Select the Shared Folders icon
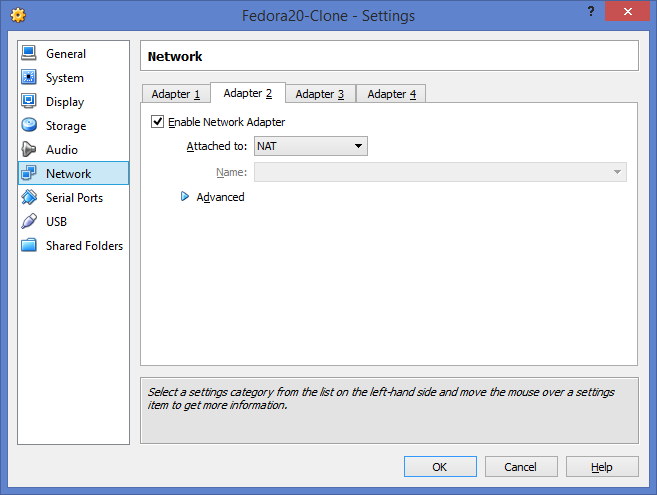The width and height of the screenshot is (657, 495). tap(29, 245)
